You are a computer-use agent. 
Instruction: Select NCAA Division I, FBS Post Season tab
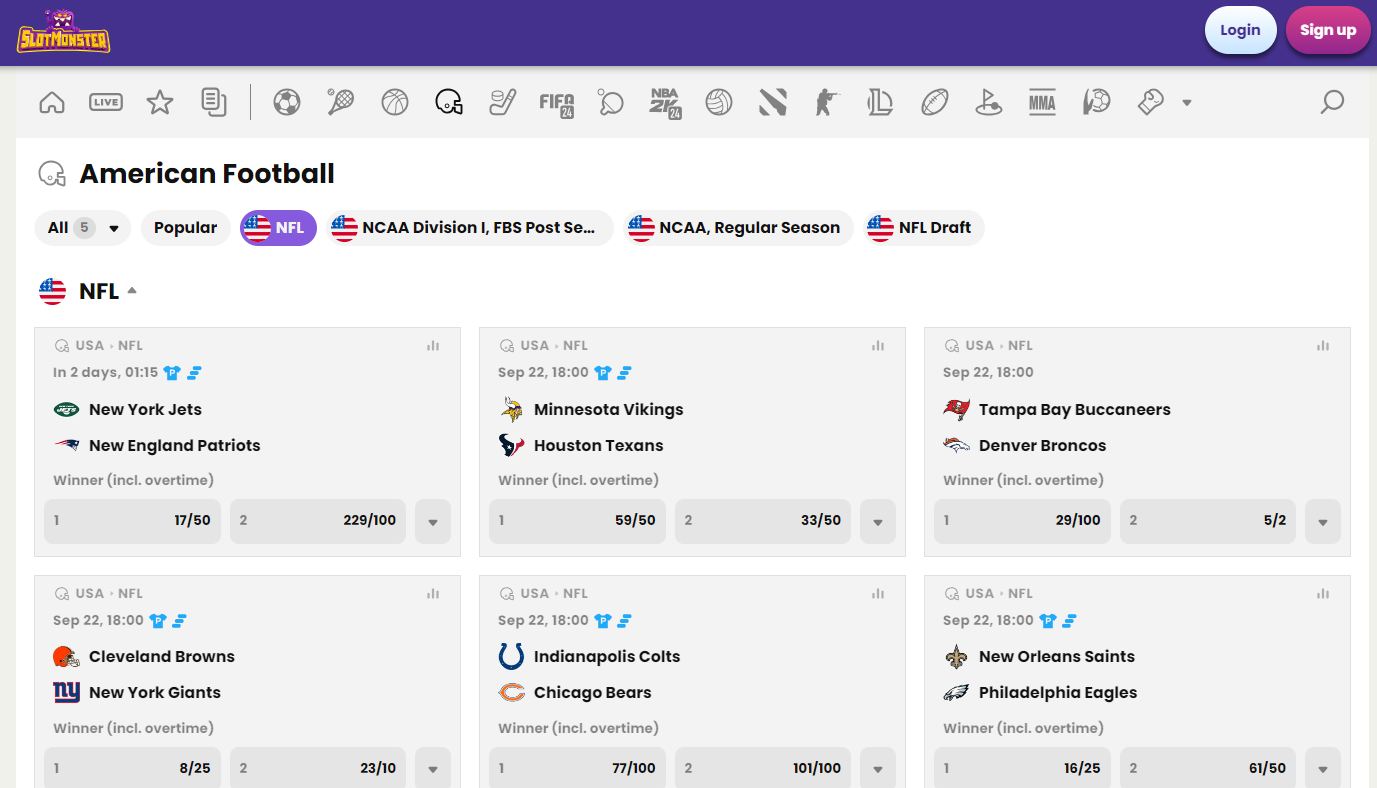(471, 228)
